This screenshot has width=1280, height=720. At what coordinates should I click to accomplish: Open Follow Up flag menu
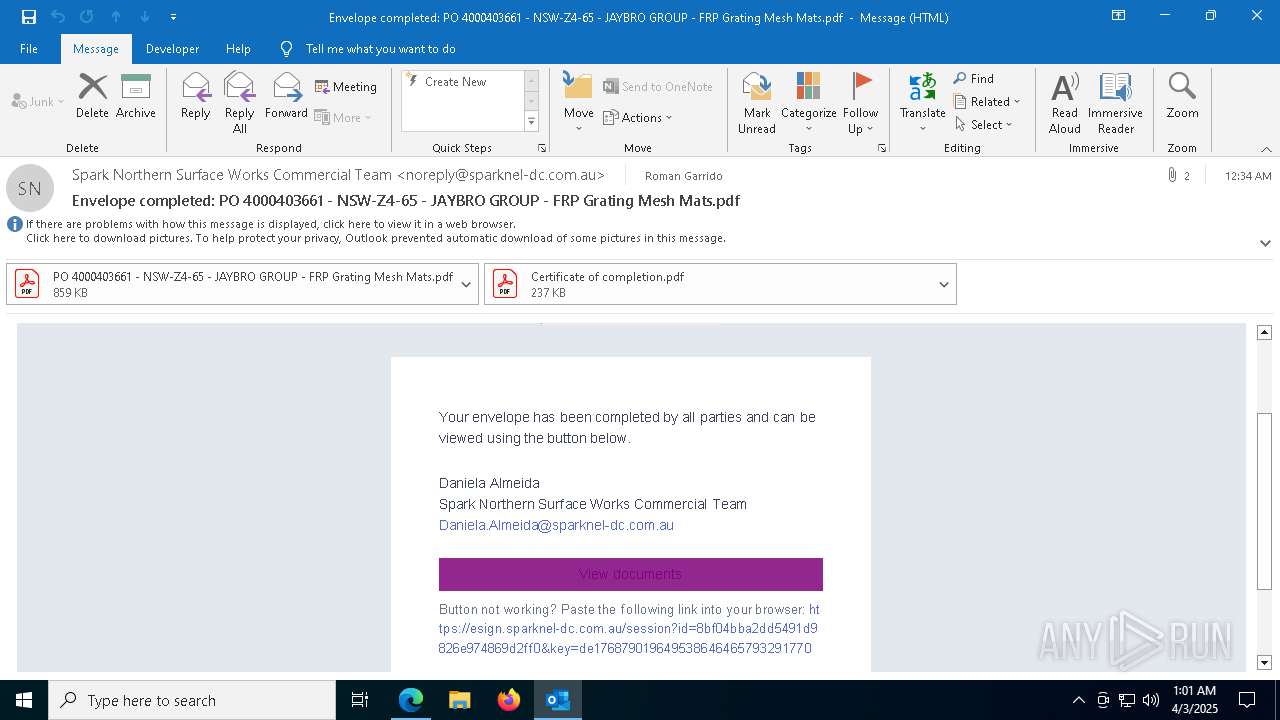860,103
